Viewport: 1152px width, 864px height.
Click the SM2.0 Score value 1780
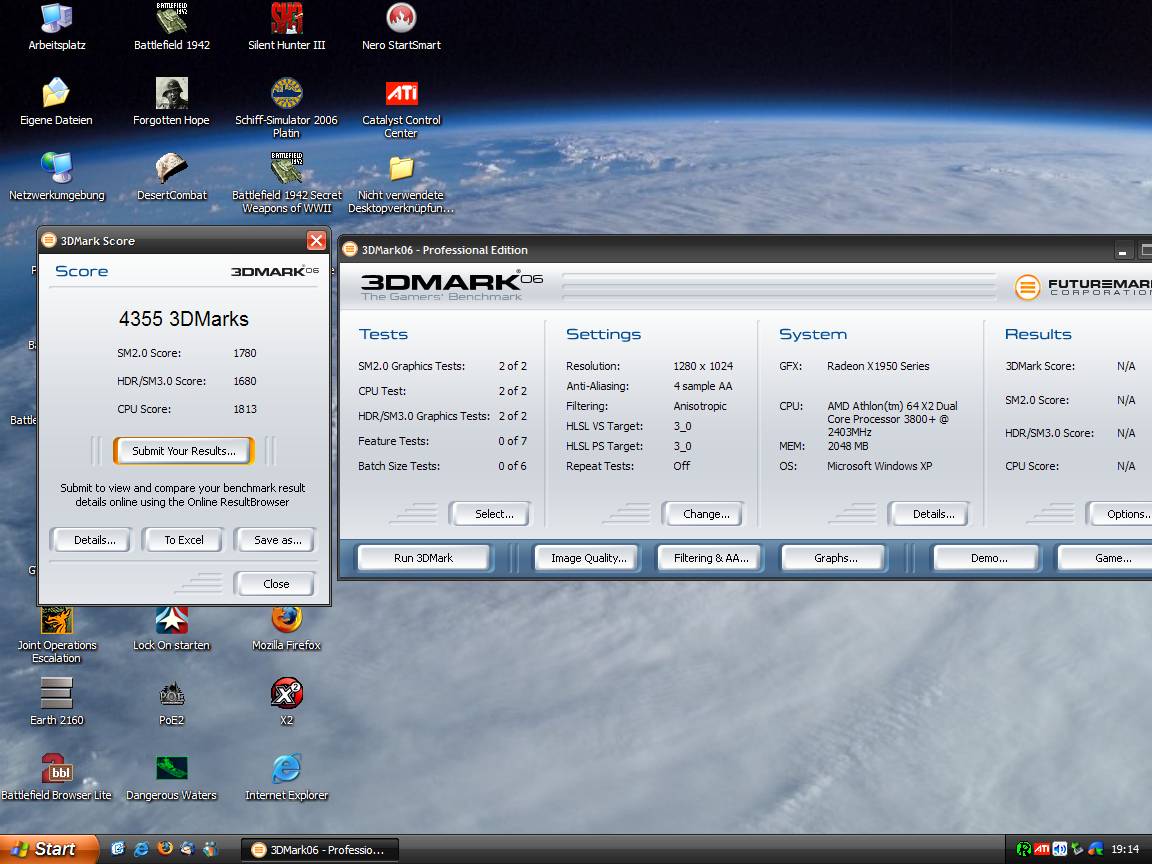pyautogui.click(x=245, y=353)
